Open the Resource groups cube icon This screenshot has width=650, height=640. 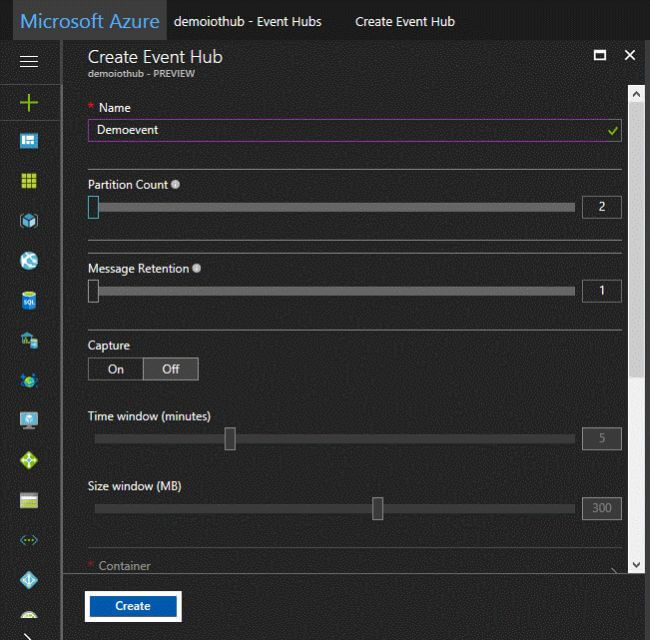tap(29, 221)
